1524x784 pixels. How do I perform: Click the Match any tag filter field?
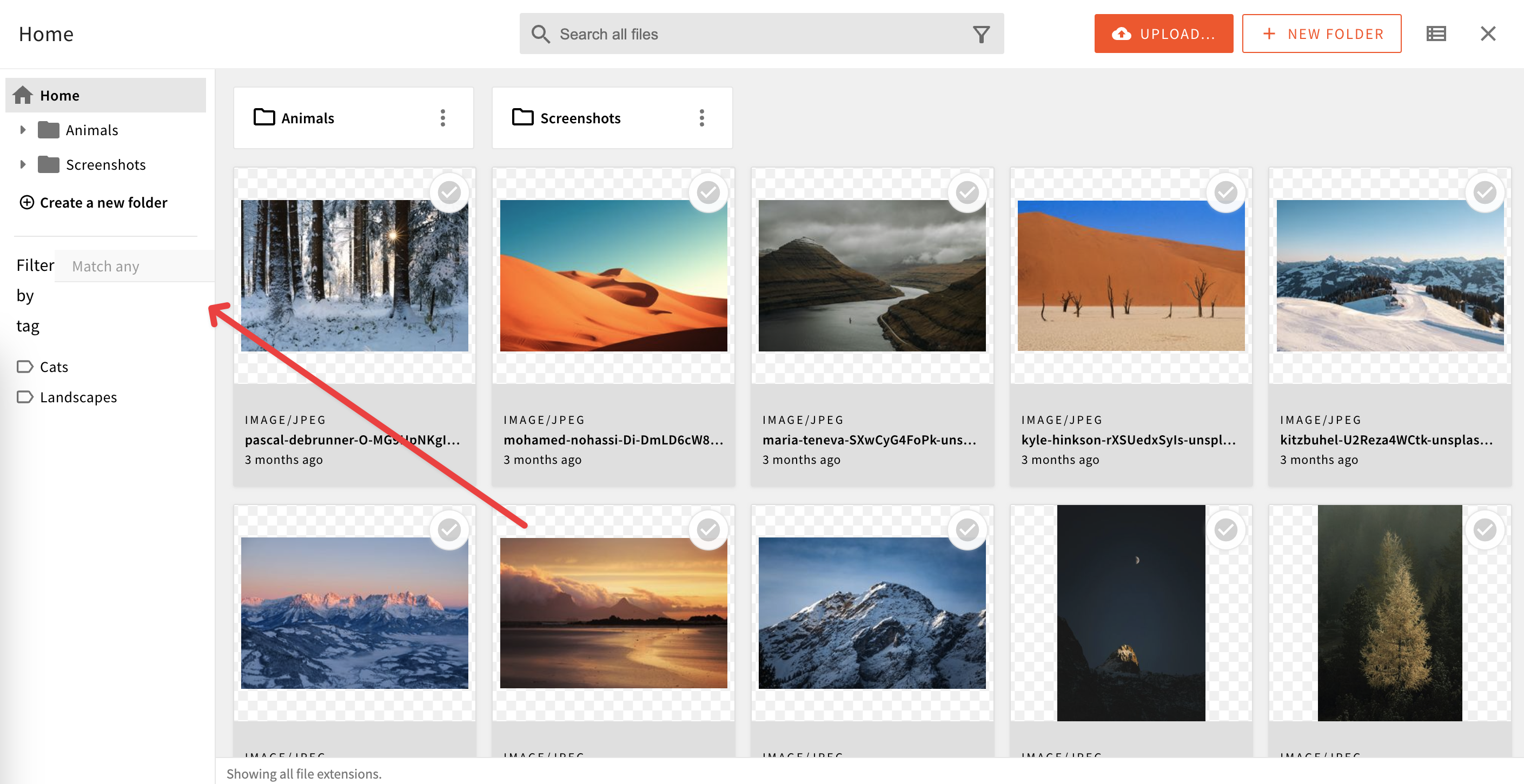click(134, 265)
